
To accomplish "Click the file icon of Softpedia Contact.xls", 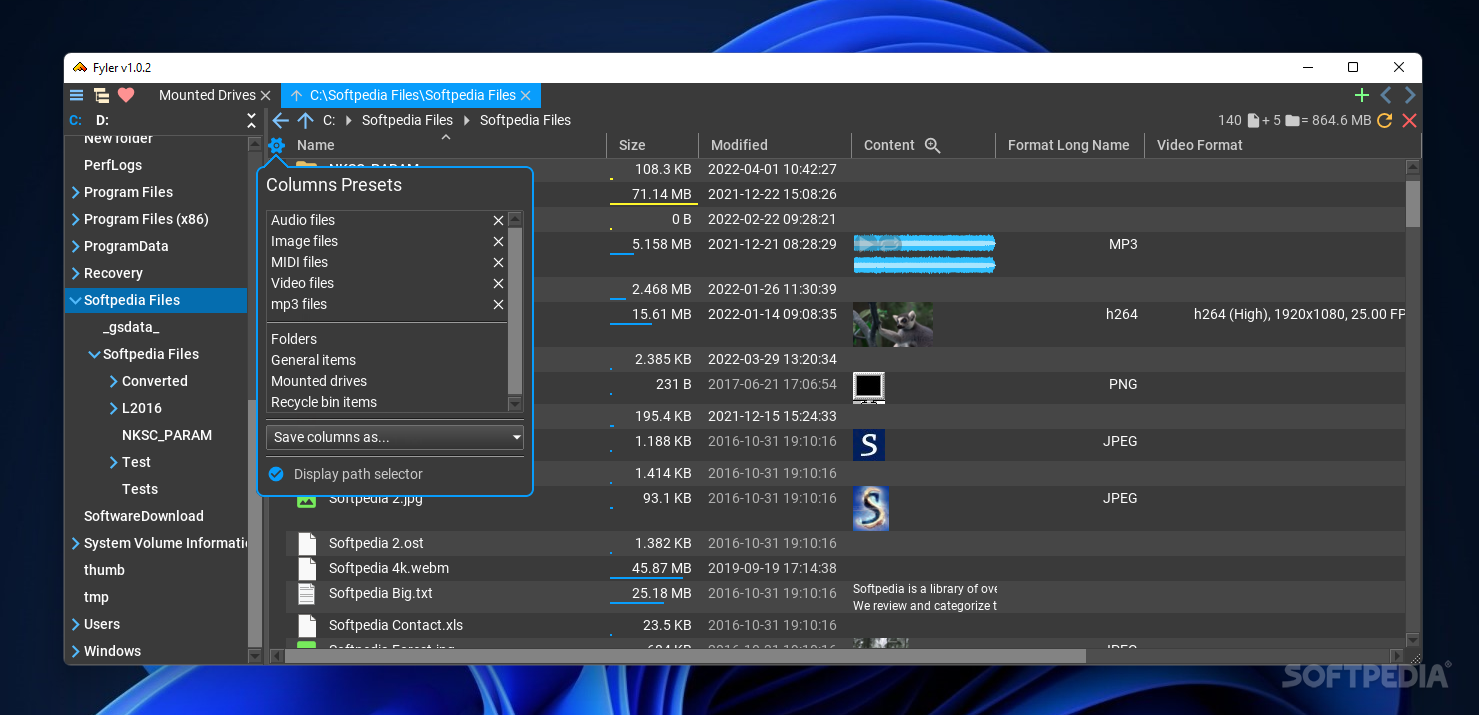I will tap(307, 625).
